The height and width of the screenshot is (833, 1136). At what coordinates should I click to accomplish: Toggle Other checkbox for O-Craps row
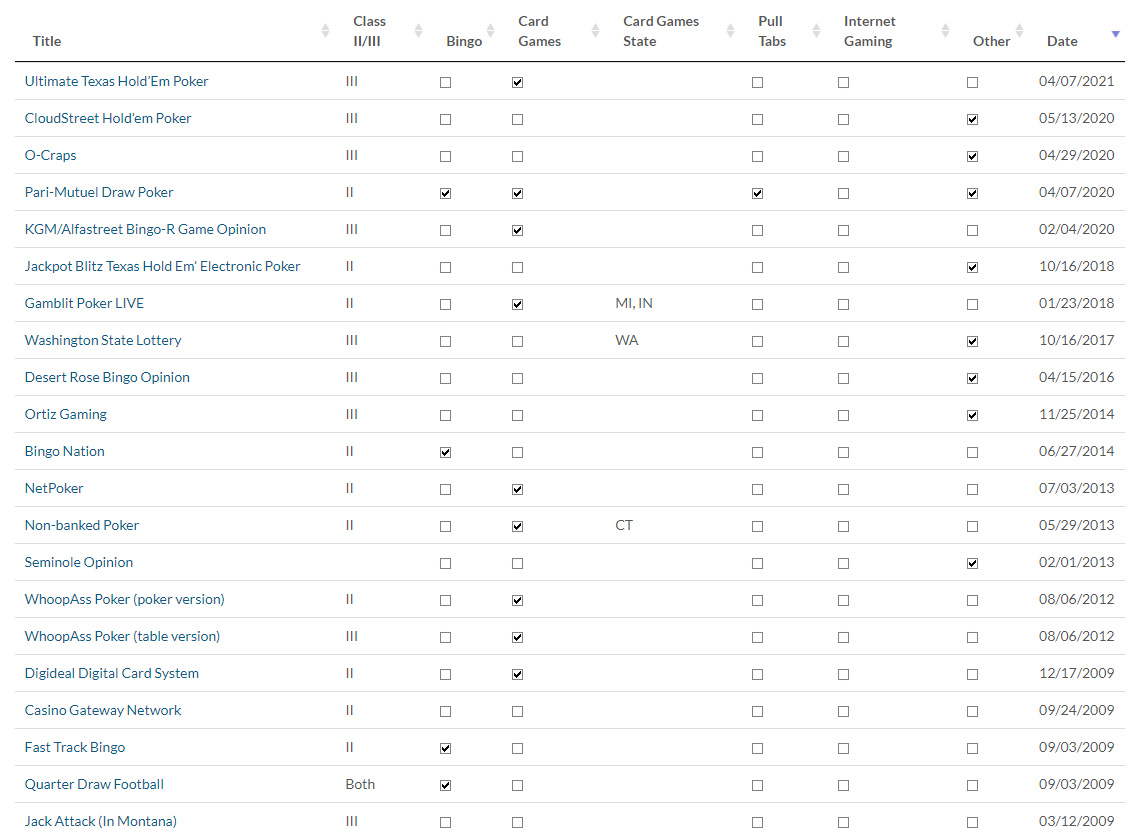pos(973,157)
